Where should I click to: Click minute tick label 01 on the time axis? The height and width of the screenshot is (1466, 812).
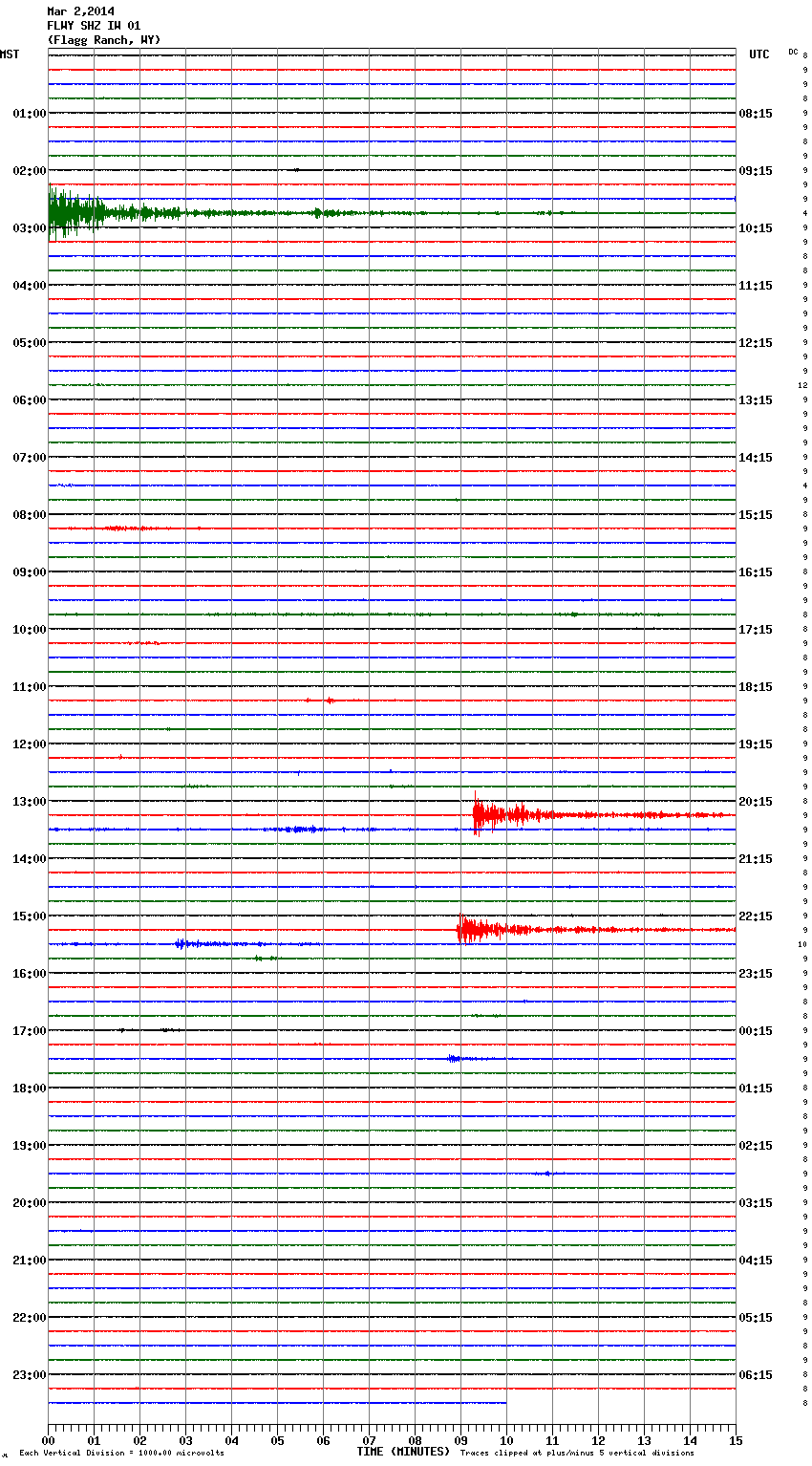tap(94, 1440)
